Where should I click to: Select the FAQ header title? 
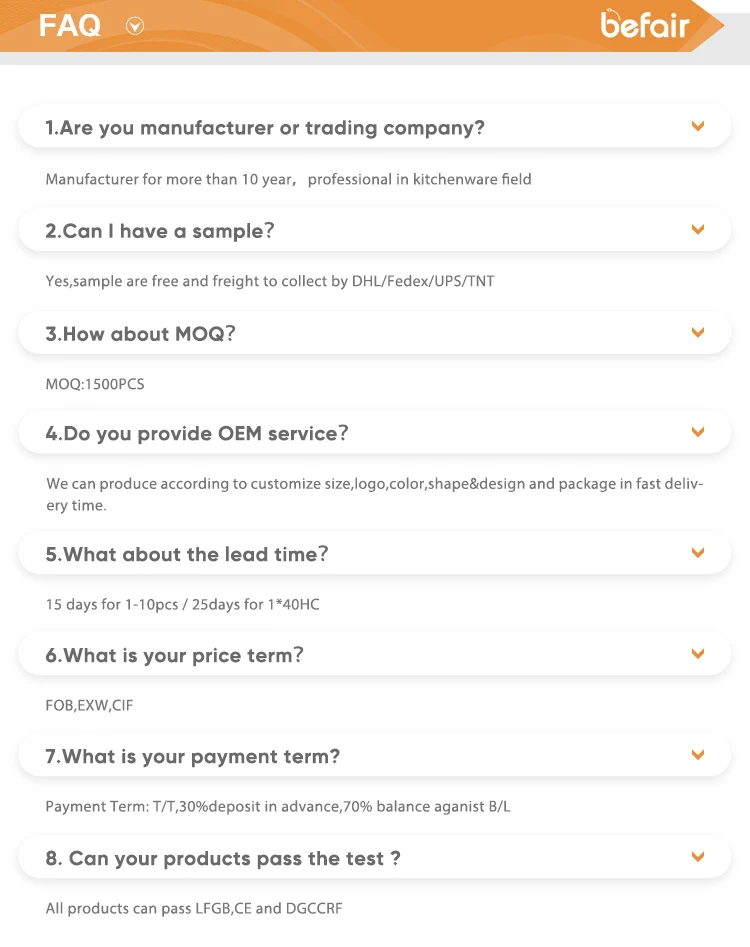click(x=70, y=26)
